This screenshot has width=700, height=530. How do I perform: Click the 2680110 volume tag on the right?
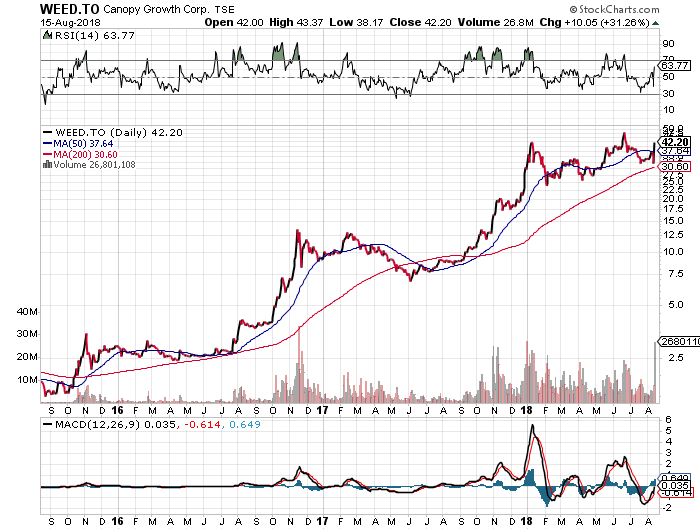coord(680,342)
